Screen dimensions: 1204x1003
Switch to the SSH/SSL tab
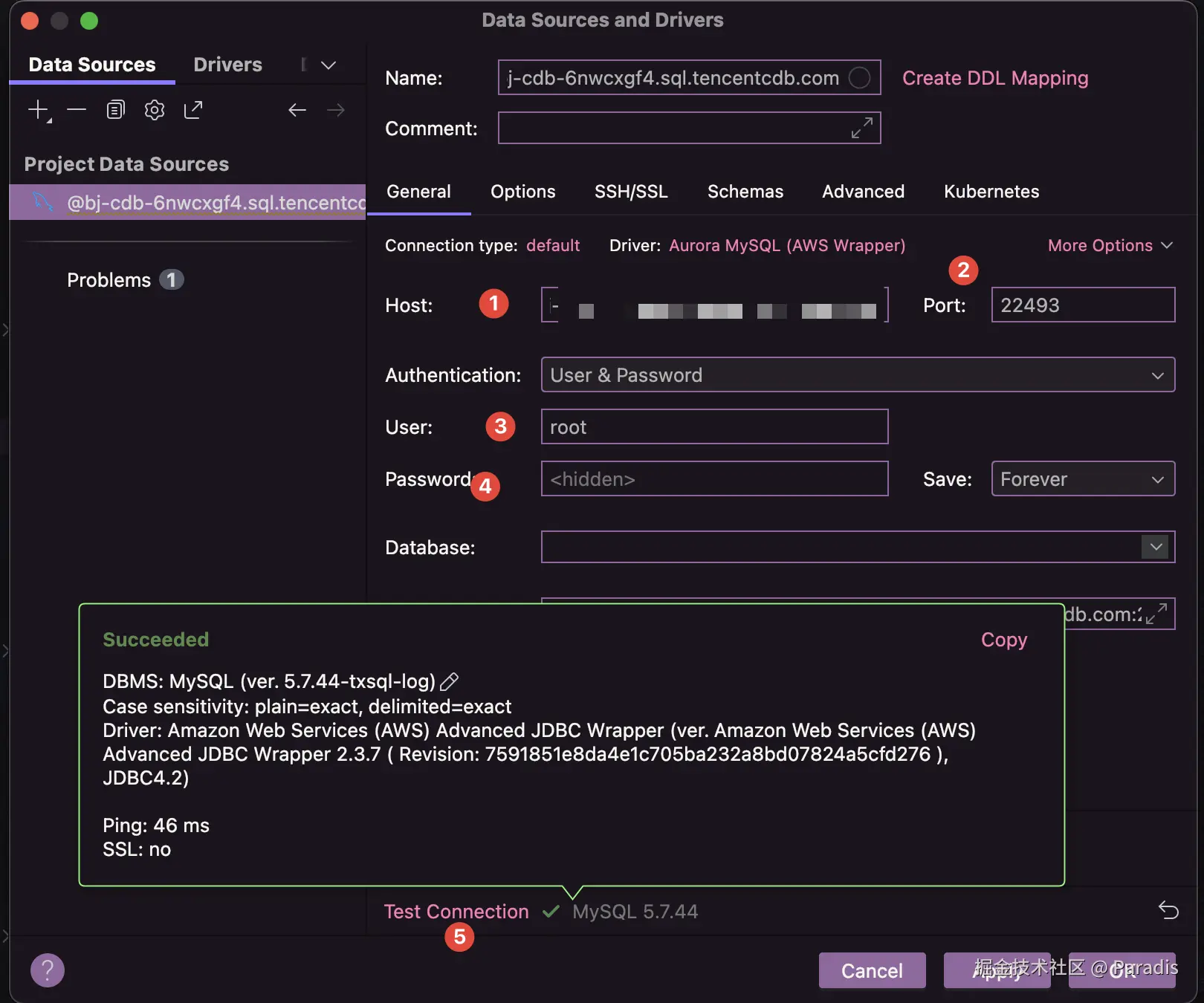[630, 191]
